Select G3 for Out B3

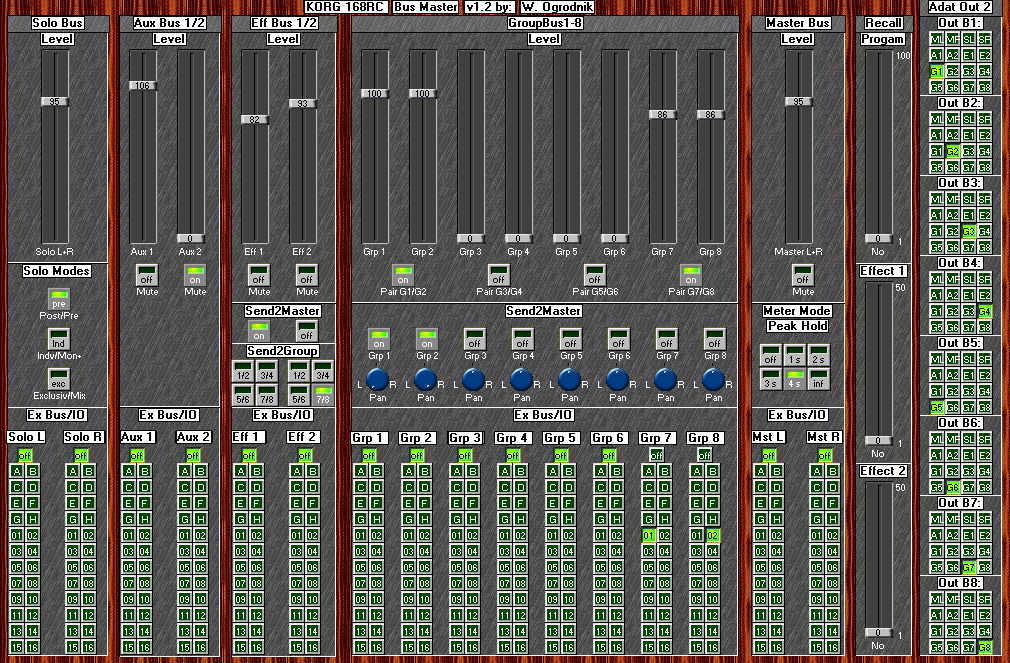(x=969, y=231)
